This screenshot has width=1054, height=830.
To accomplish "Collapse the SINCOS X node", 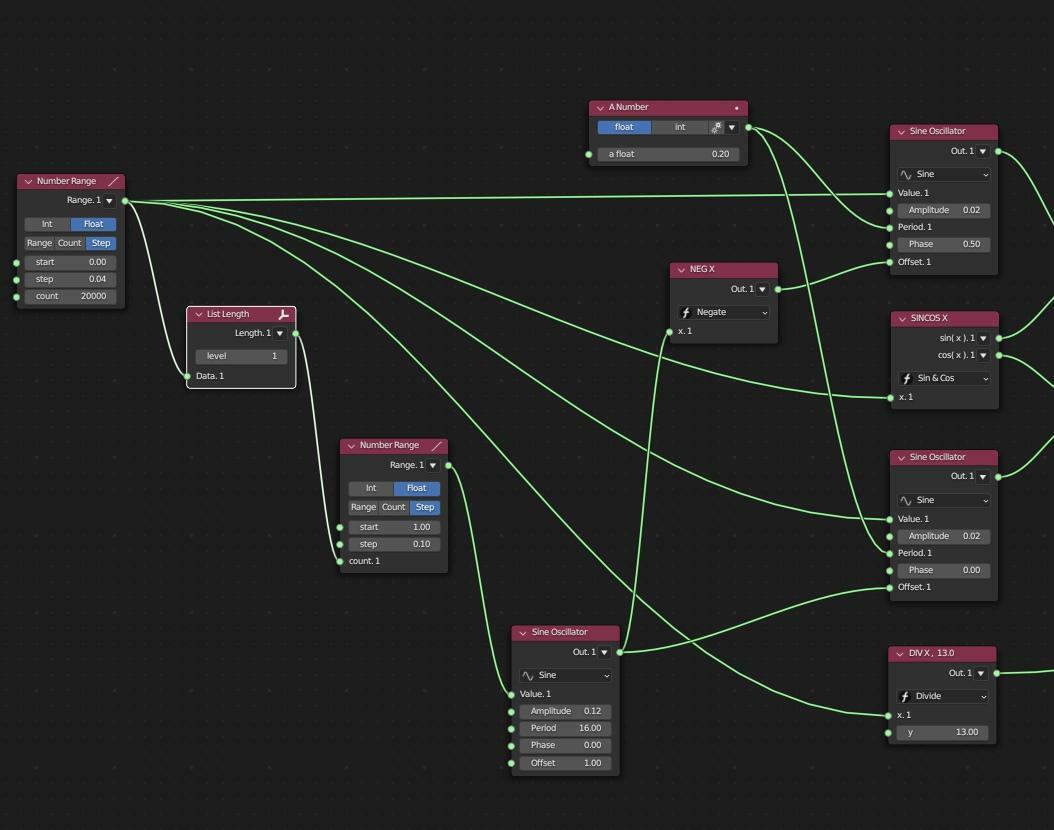I will pyautogui.click(x=902, y=319).
